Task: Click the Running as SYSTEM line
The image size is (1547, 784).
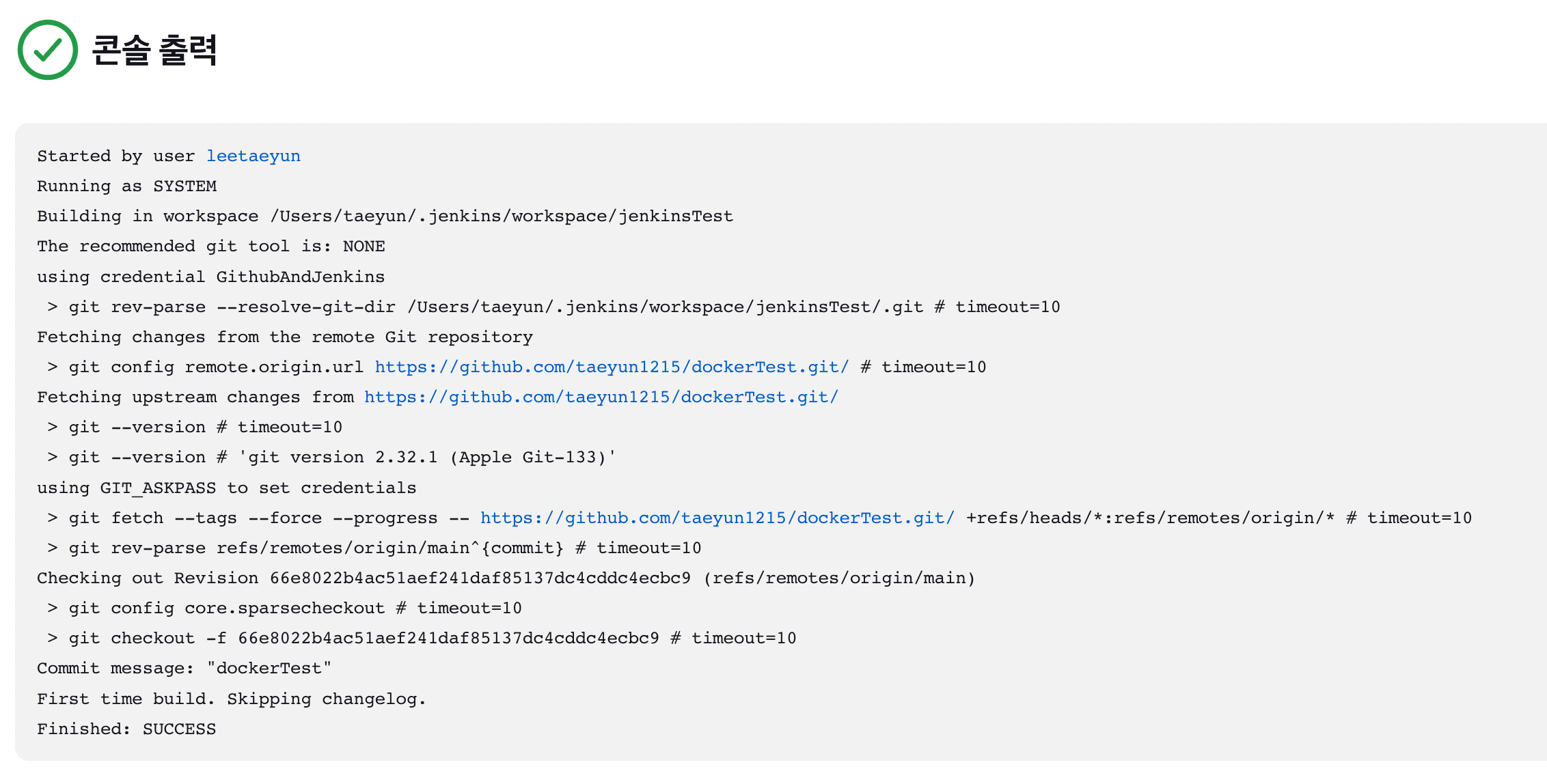Action: click(126, 186)
